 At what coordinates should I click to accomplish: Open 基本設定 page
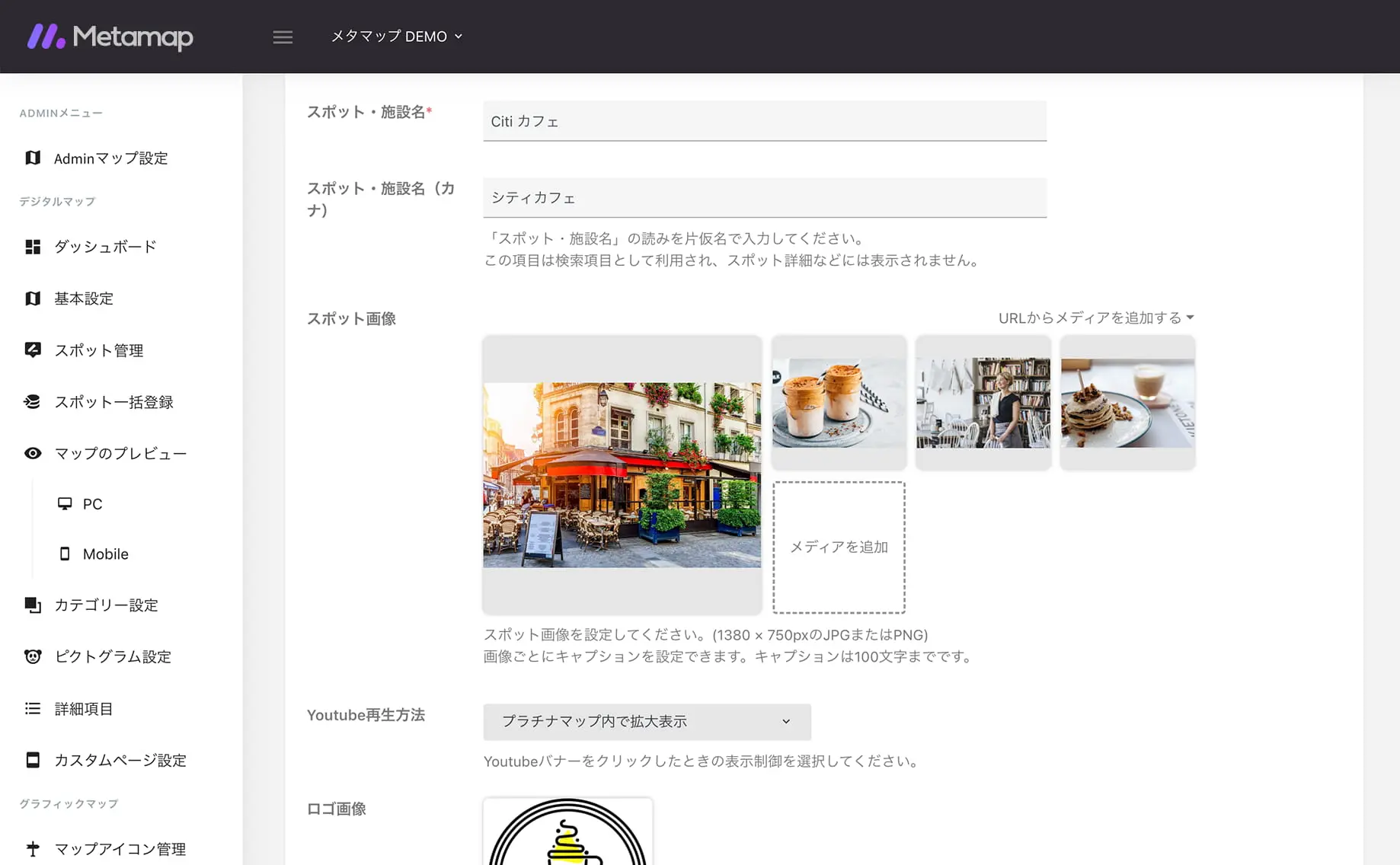pos(84,298)
